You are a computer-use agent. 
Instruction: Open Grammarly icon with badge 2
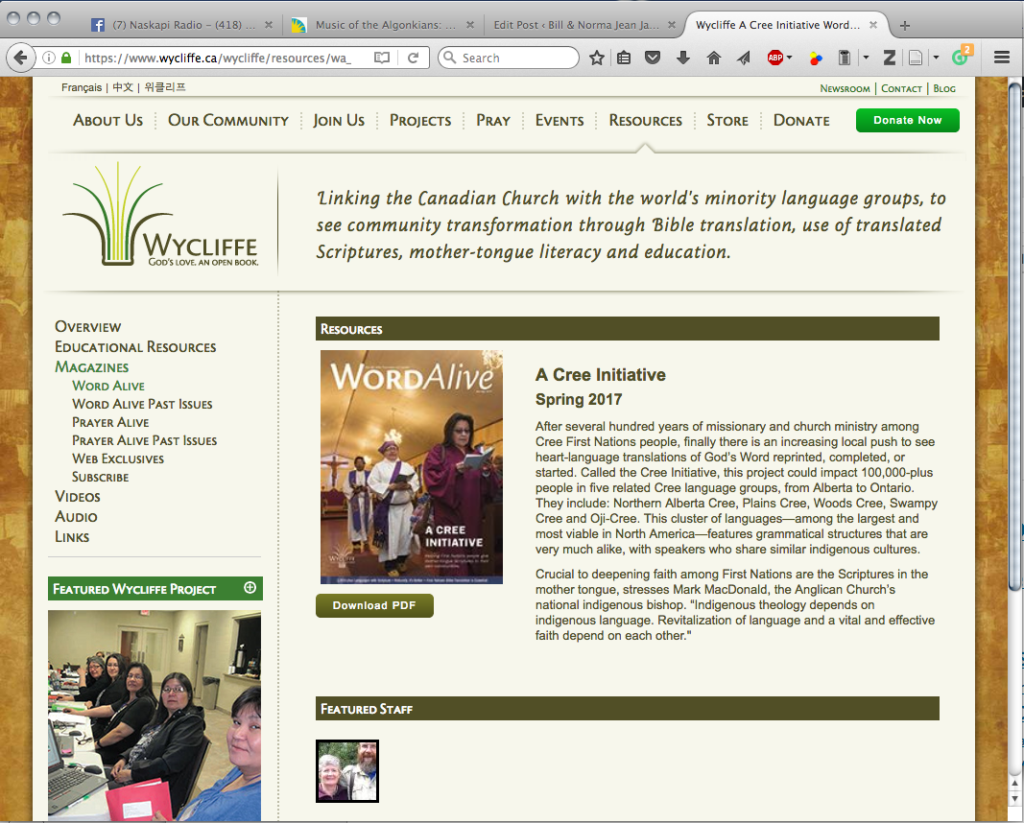coord(961,56)
